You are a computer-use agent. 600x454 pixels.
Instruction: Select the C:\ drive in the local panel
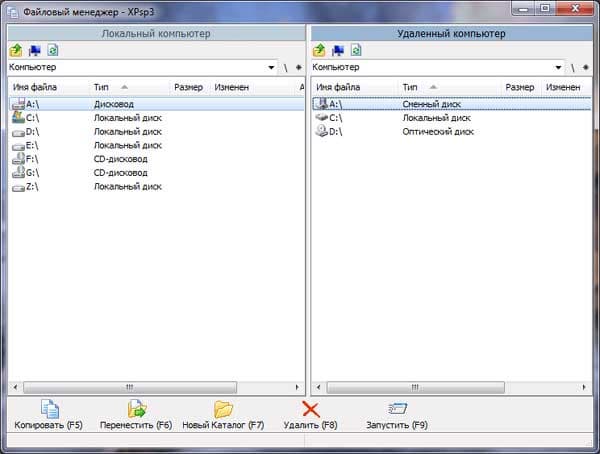click(156, 118)
